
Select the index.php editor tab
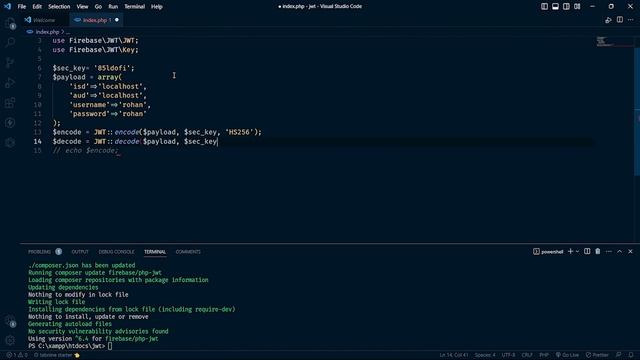[96, 20]
